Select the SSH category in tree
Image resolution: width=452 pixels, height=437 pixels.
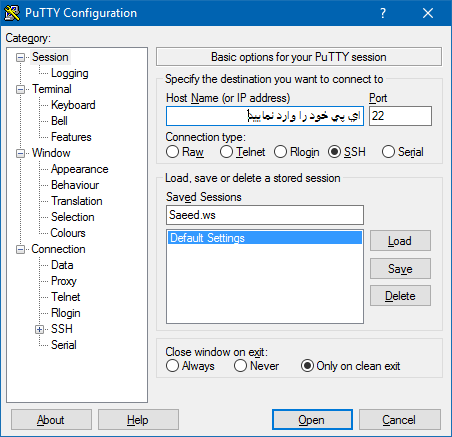click(62, 329)
